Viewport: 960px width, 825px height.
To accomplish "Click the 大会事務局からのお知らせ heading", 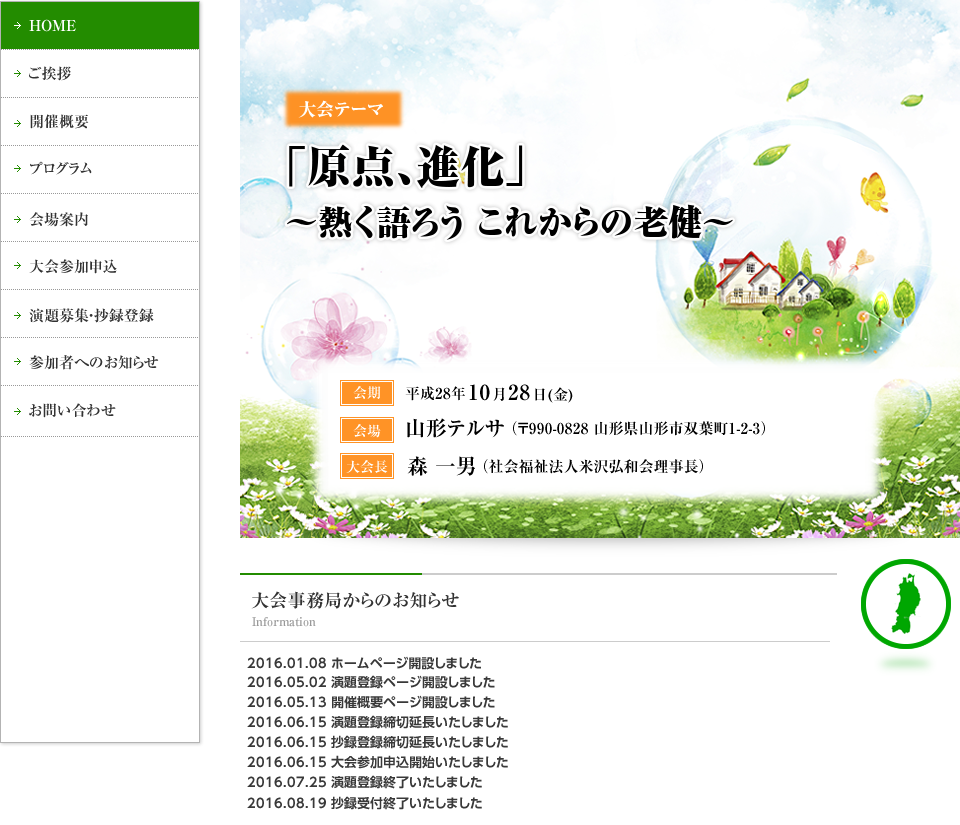I will [355, 600].
